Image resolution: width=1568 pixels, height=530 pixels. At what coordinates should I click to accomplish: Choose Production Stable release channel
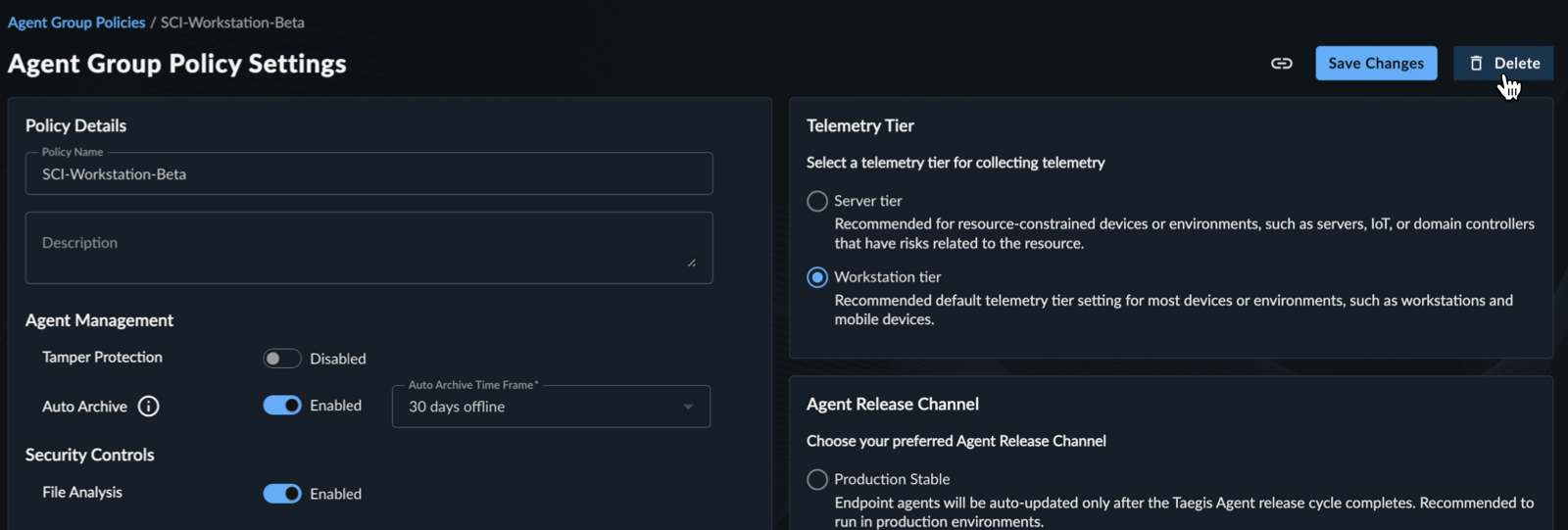coord(817,479)
